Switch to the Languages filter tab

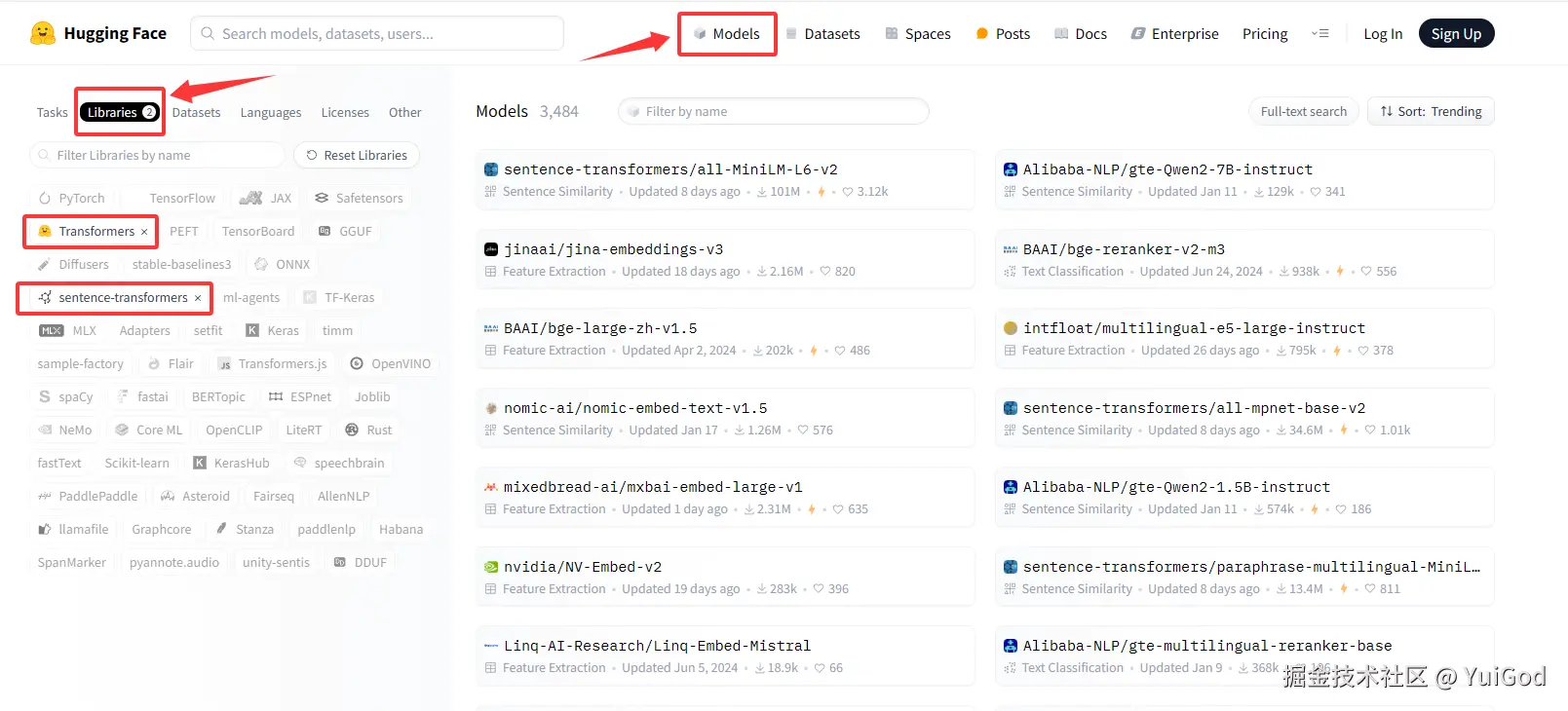(x=271, y=113)
